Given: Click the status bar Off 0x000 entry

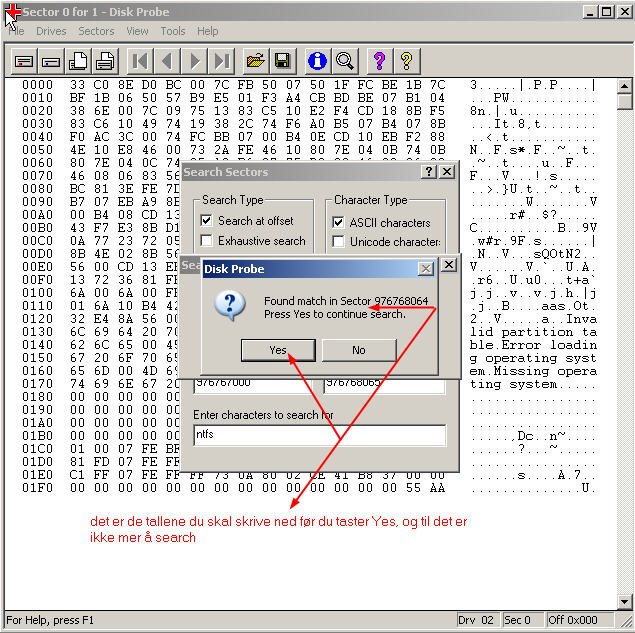Looking at the screenshot, I should pos(578,620).
